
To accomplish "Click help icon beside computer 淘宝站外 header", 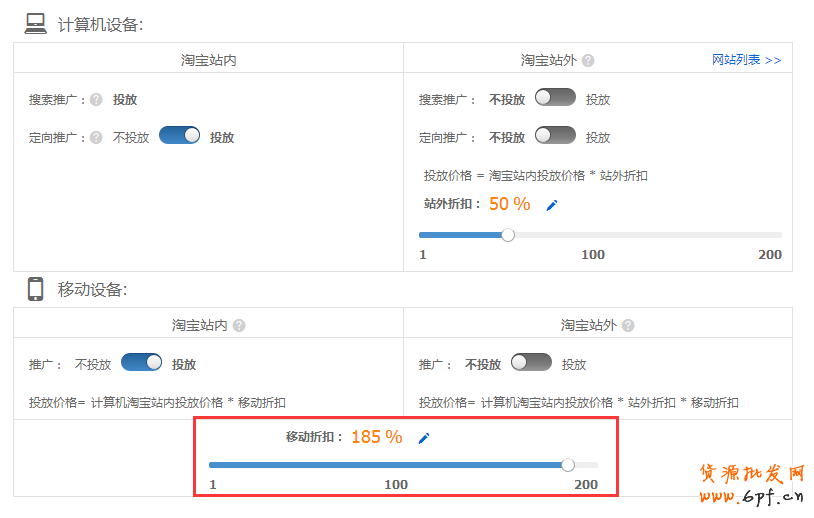I will tap(588, 61).
